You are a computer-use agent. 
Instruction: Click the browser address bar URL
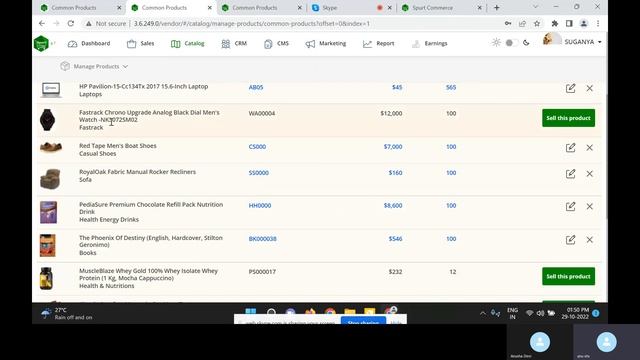251,24
